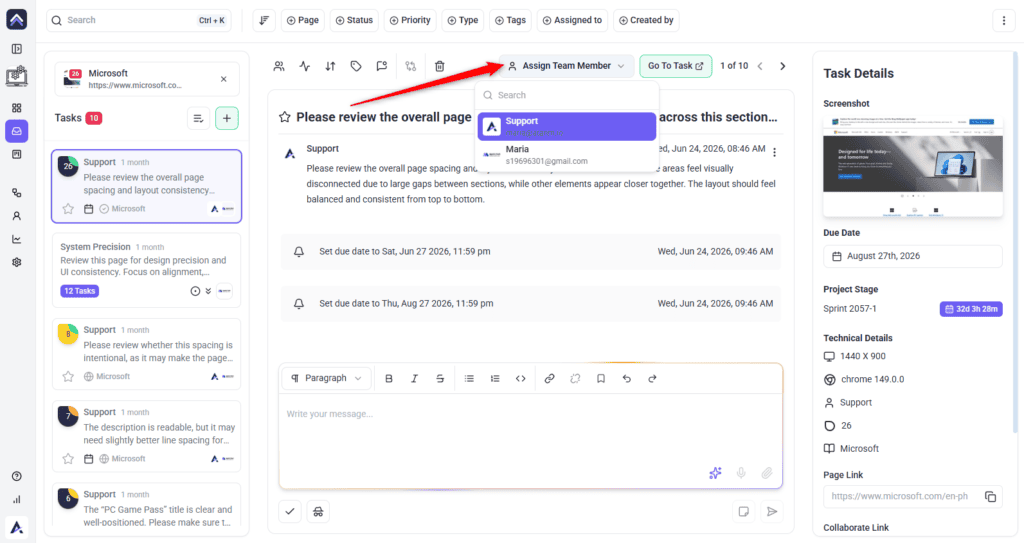
Task: Star the Support task numbered 8
Action: 68,376
